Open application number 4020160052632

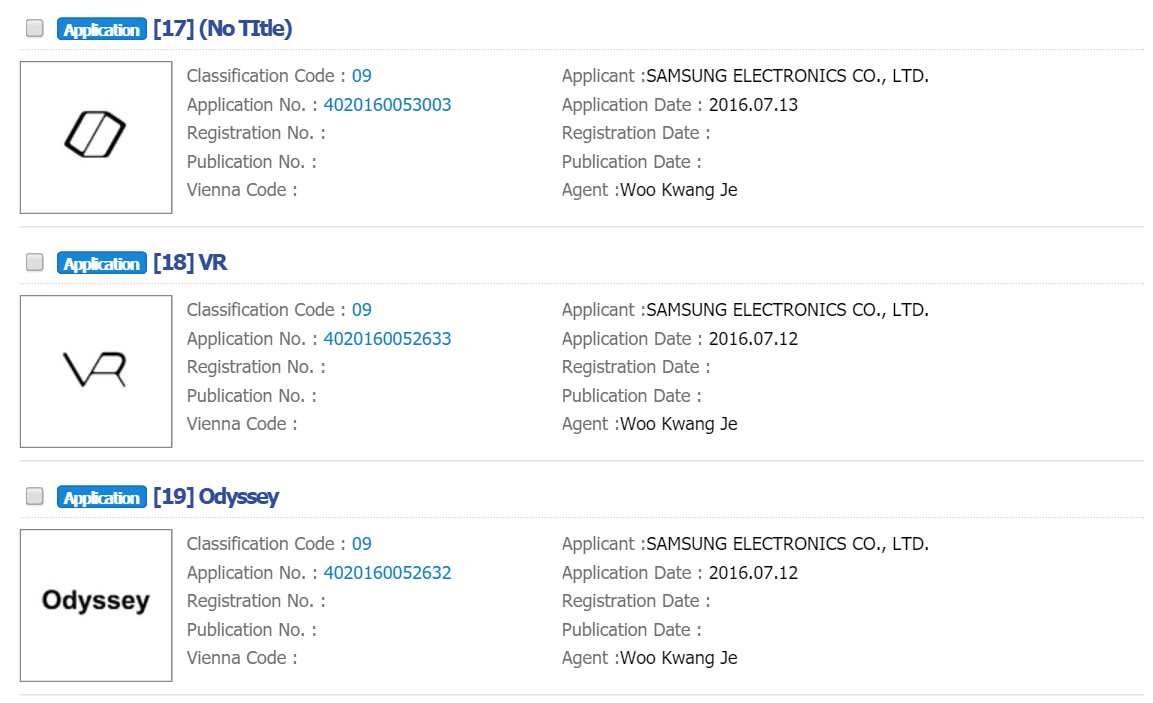[x=387, y=573]
